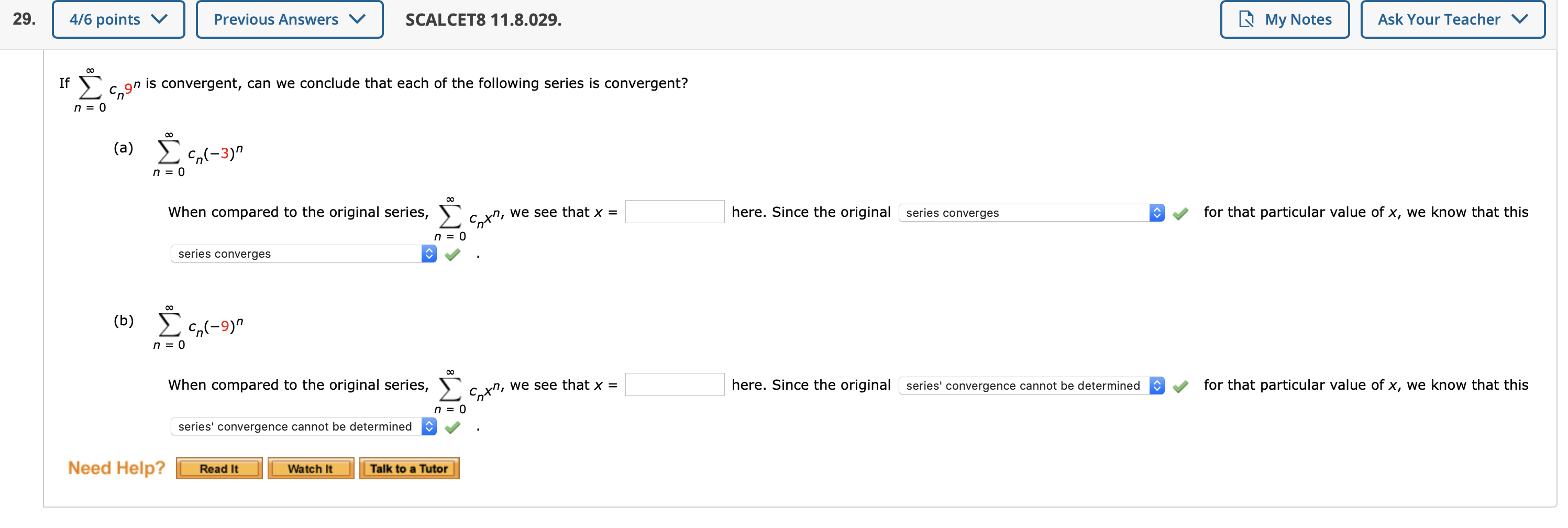The image size is (1568, 528).
Task: Click the green checkmark after part (b) blank
Action: tap(1181, 387)
